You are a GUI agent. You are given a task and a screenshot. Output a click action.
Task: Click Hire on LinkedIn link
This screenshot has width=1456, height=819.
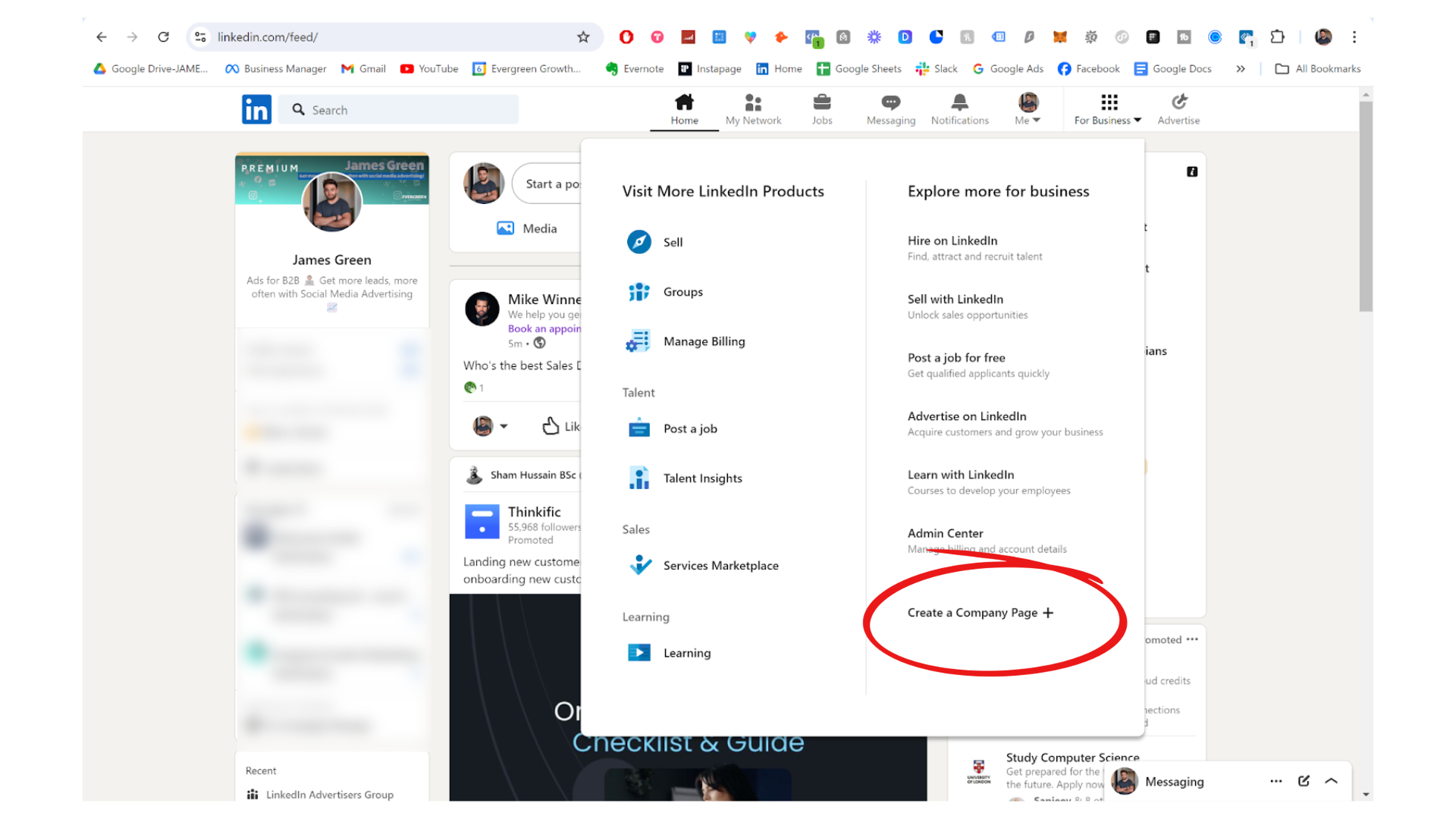(952, 240)
